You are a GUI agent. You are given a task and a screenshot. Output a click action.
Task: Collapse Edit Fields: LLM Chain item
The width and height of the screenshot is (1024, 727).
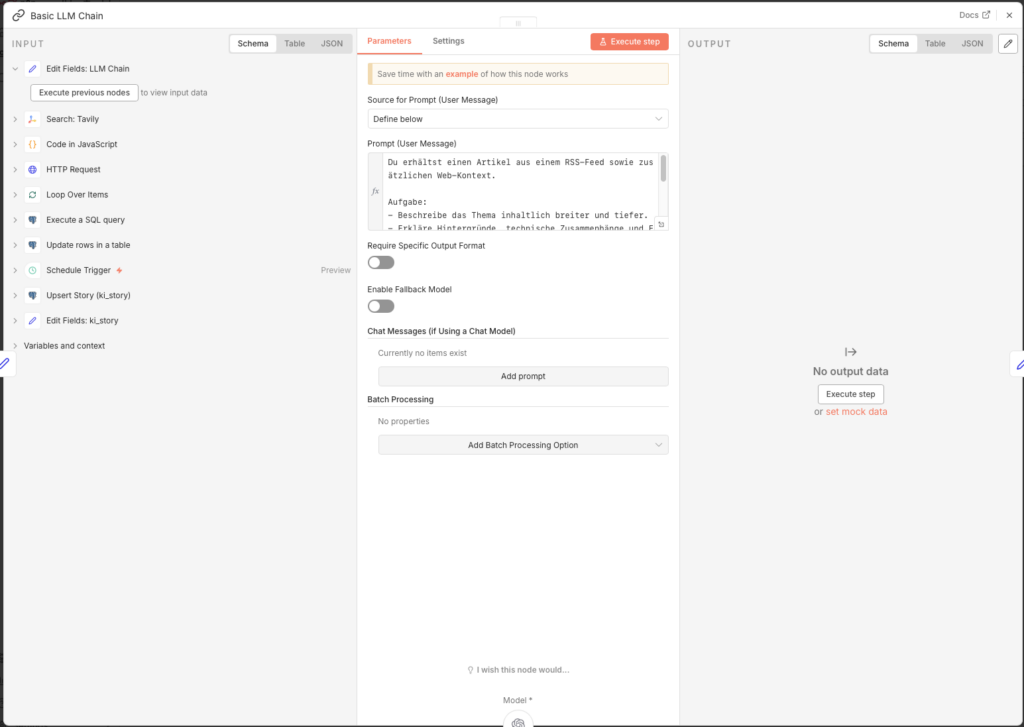coord(15,69)
